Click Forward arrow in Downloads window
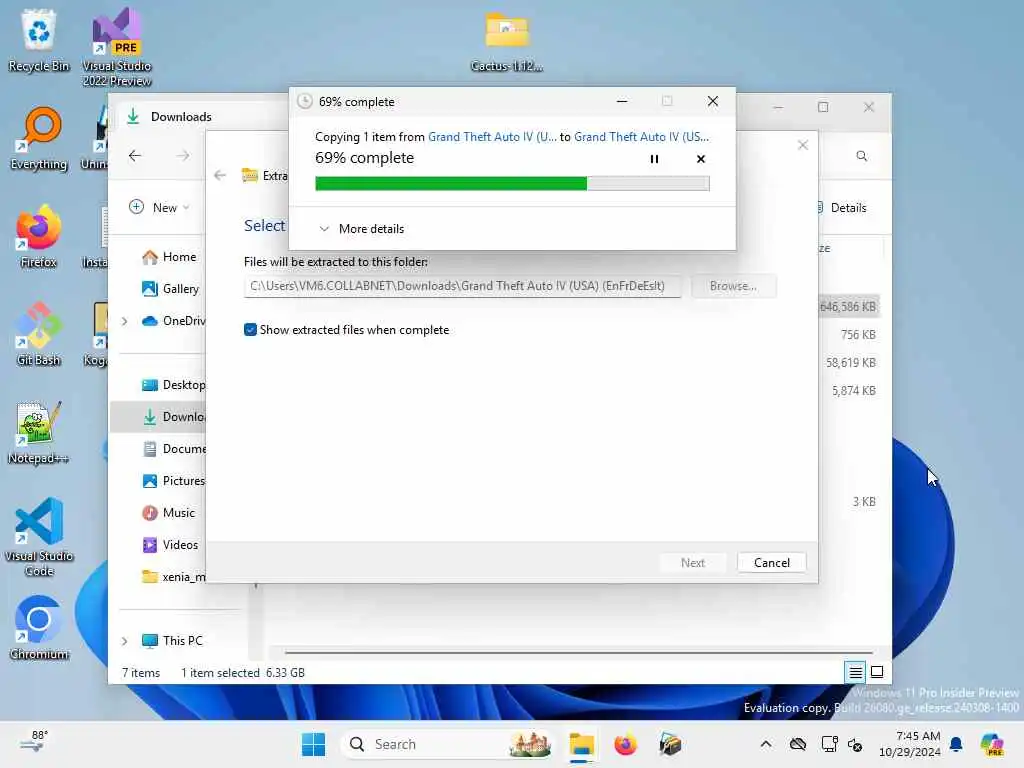 [183, 155]
